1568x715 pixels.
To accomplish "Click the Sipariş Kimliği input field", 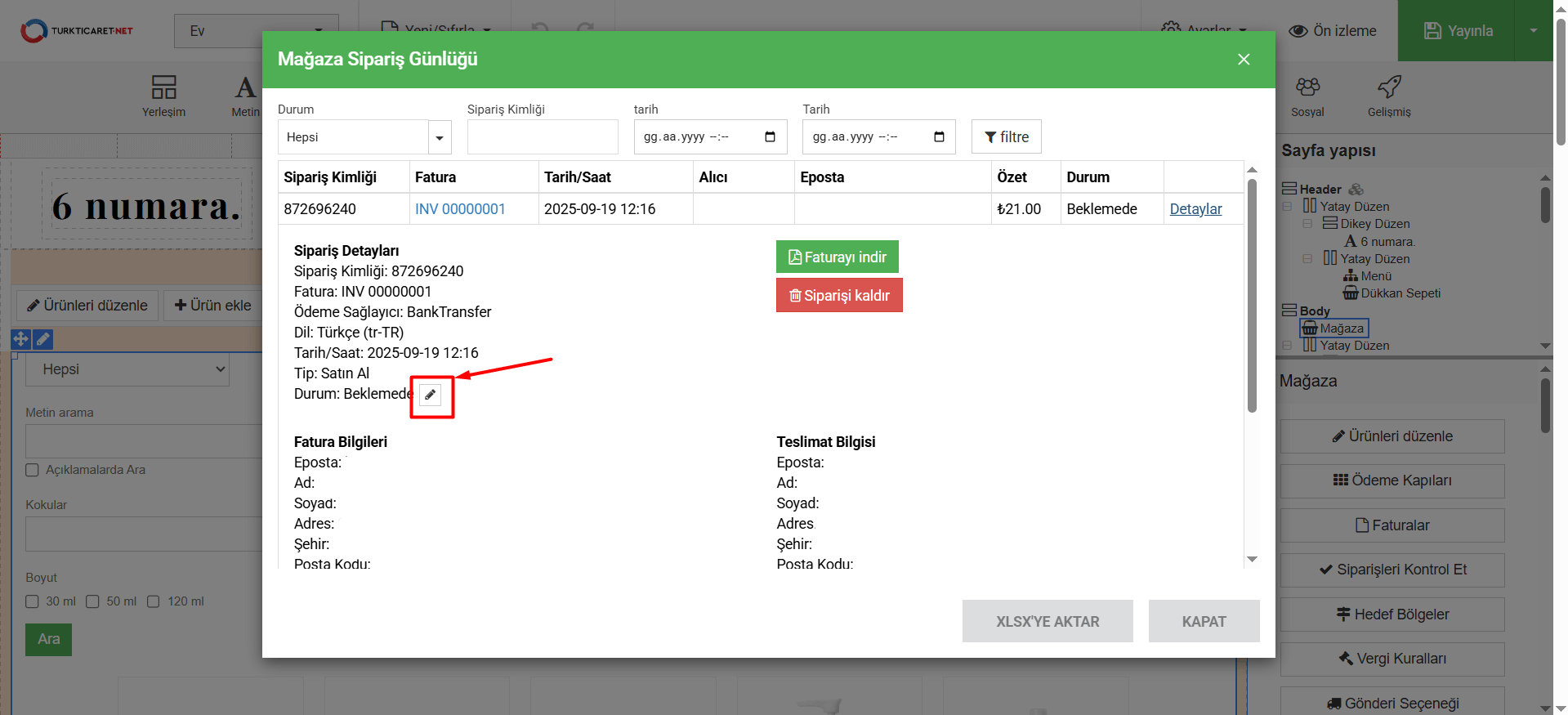I will tap(543, 137).
